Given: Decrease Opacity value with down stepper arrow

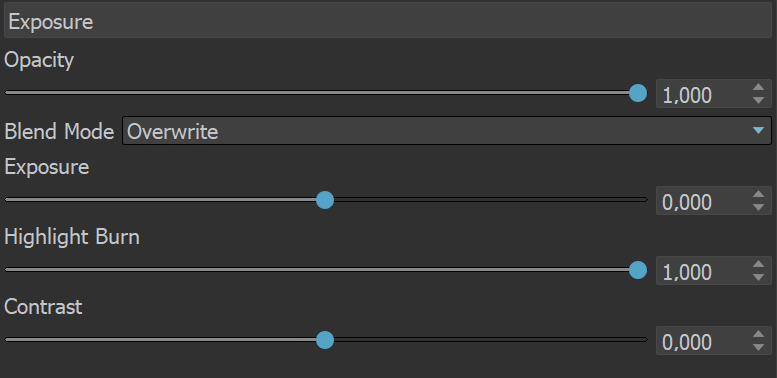Looking at the screenshot, I should pyautogui.click(x=758, y=100).
